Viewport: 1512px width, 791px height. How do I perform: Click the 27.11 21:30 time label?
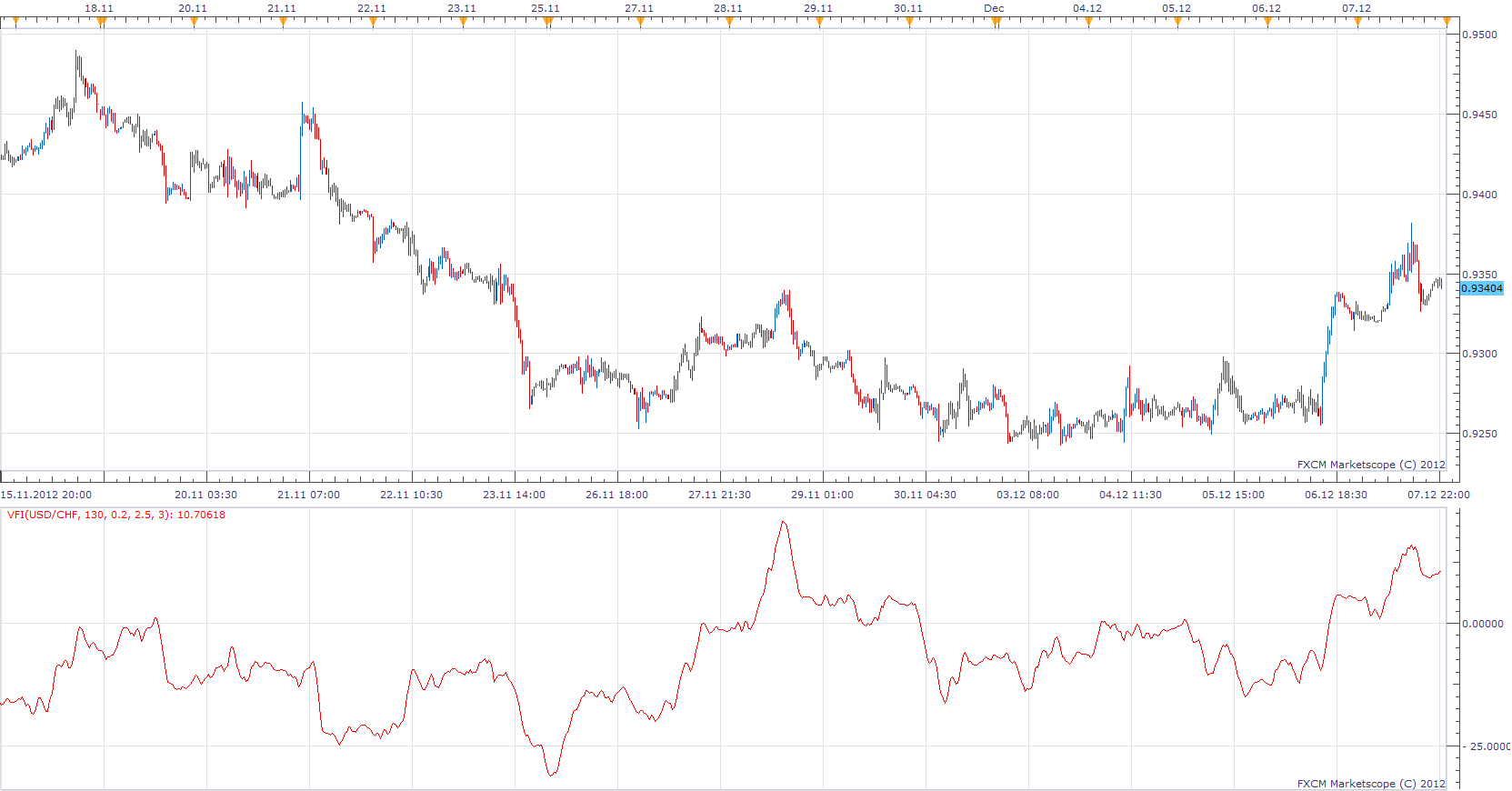coord(720,495)
